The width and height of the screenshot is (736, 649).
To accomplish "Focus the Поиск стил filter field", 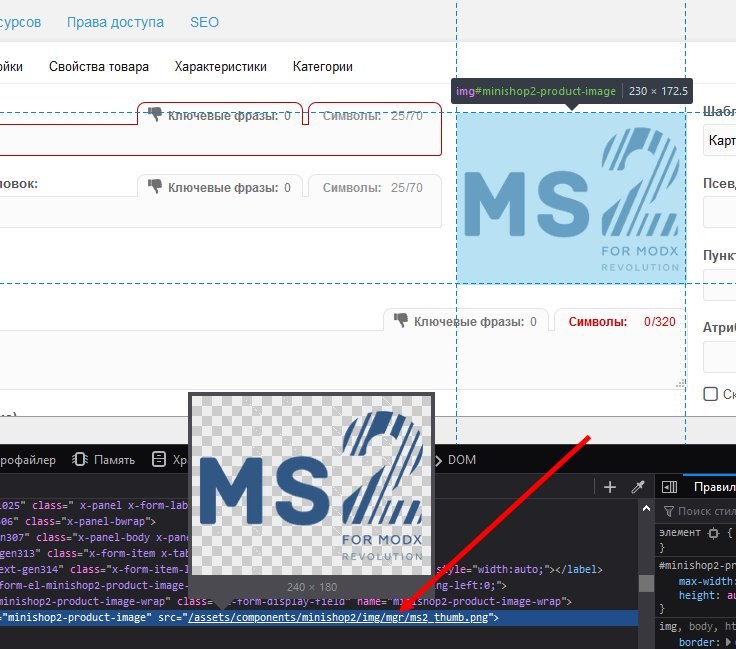I will tap(706, 511).
